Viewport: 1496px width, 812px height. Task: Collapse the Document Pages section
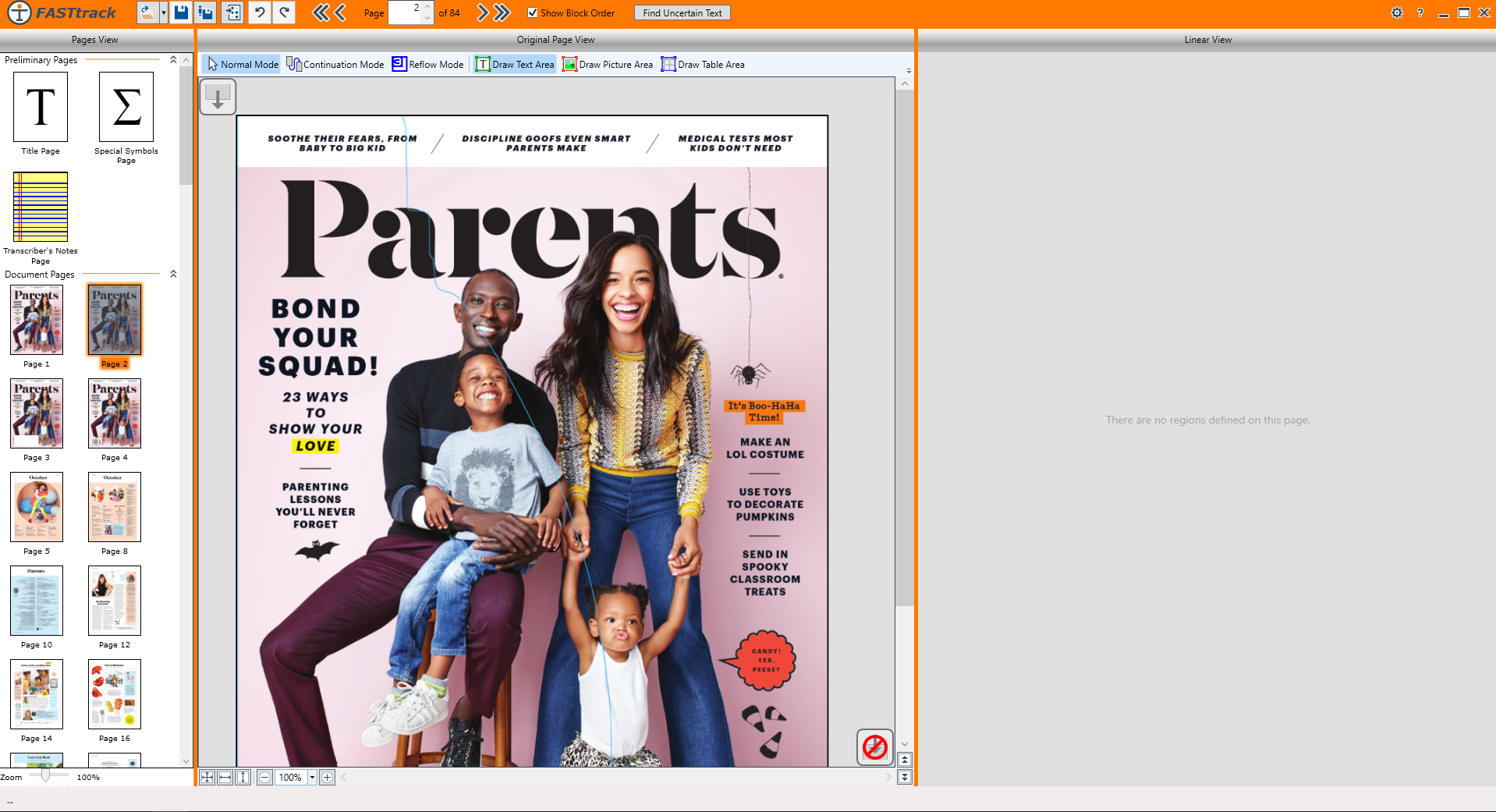click(x=173, y=274)
